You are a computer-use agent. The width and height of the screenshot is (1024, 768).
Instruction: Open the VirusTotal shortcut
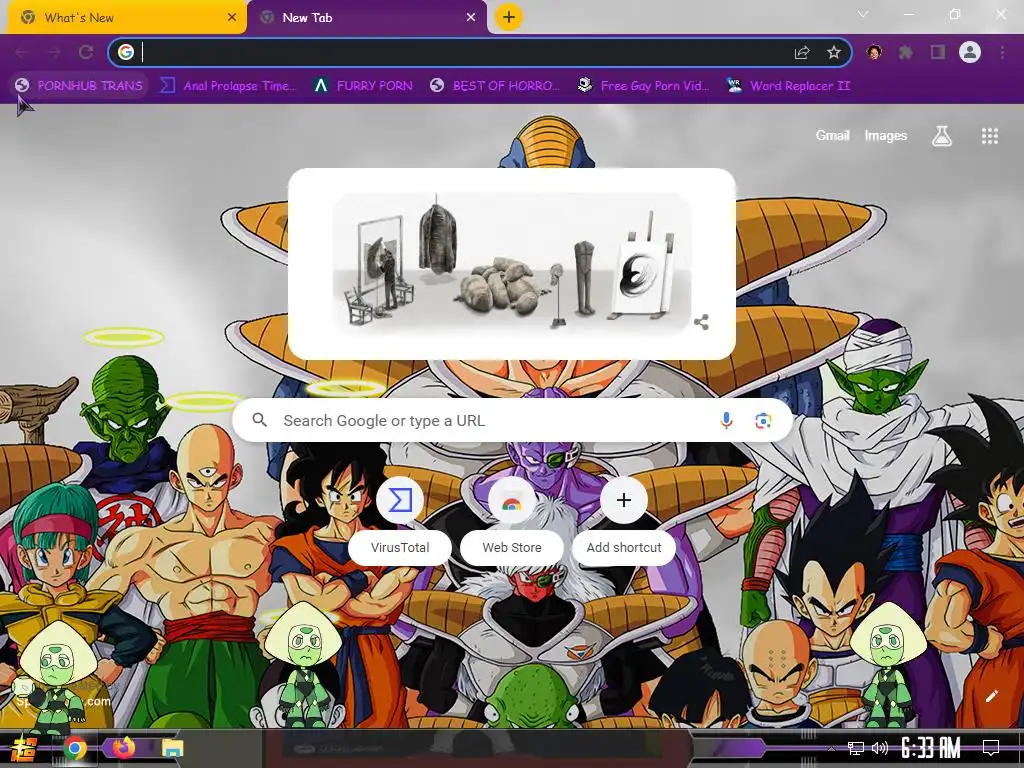click(400, 520)
